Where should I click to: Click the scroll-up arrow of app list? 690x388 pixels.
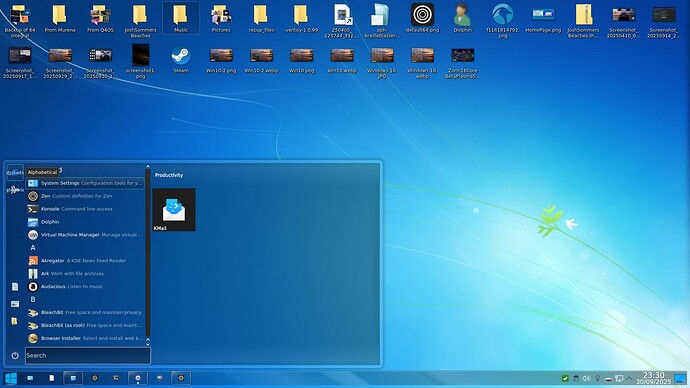[147, 167]
